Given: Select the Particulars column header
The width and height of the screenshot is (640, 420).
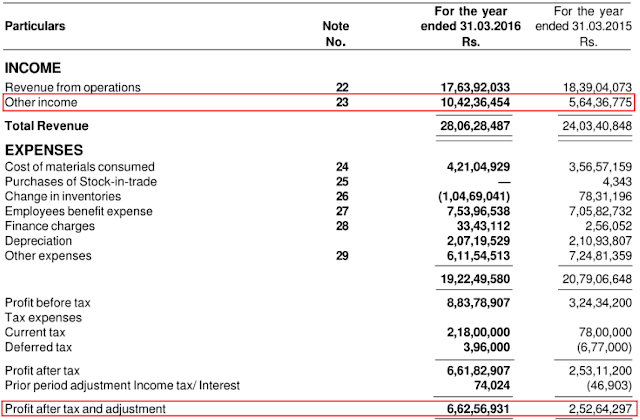Looking at the screenshot, I should click(35, 26).
